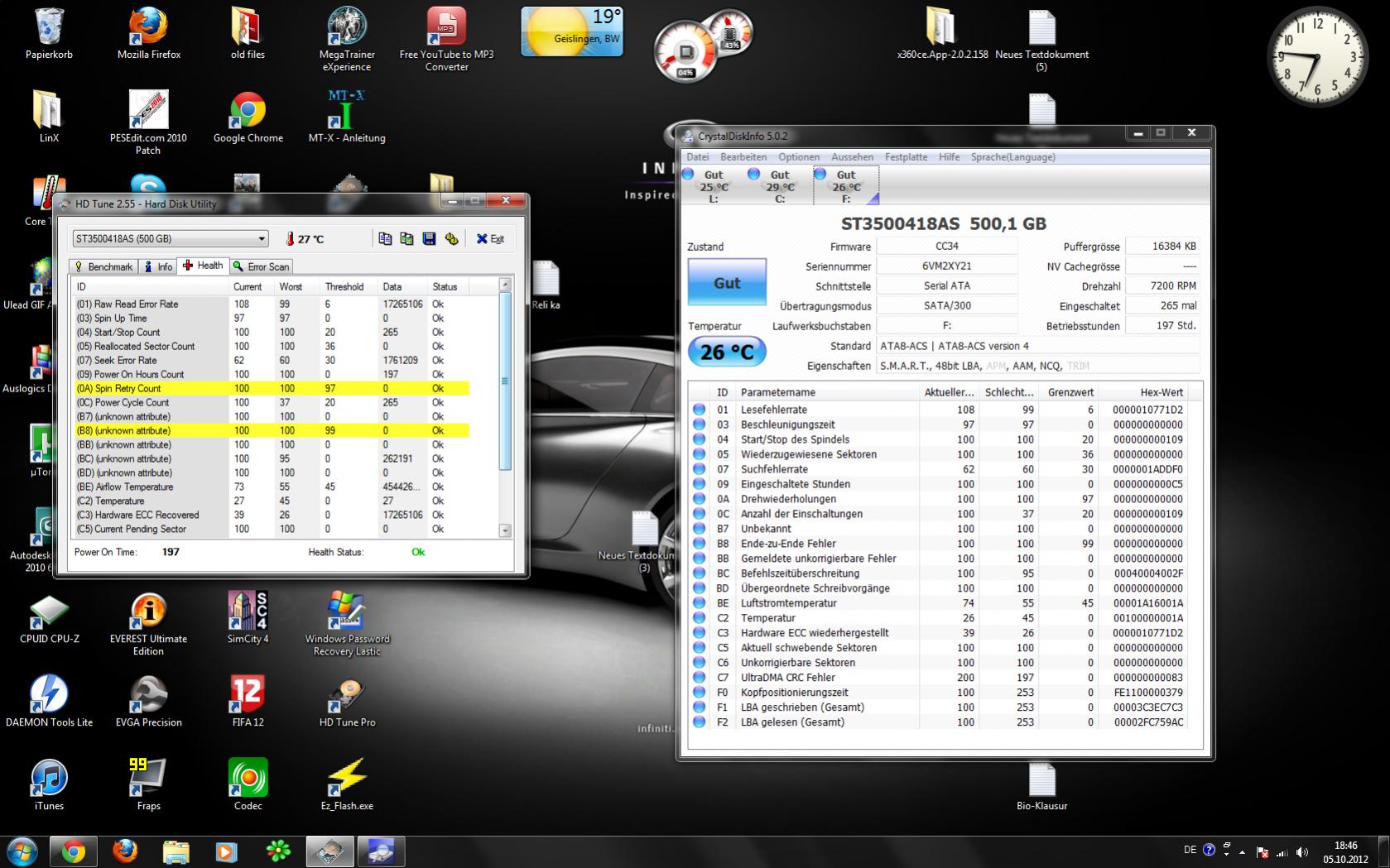The height and width of the screenshot is (868, 1390).
Task: Click the Geislingen weather gadget
Action: (571, 31)
